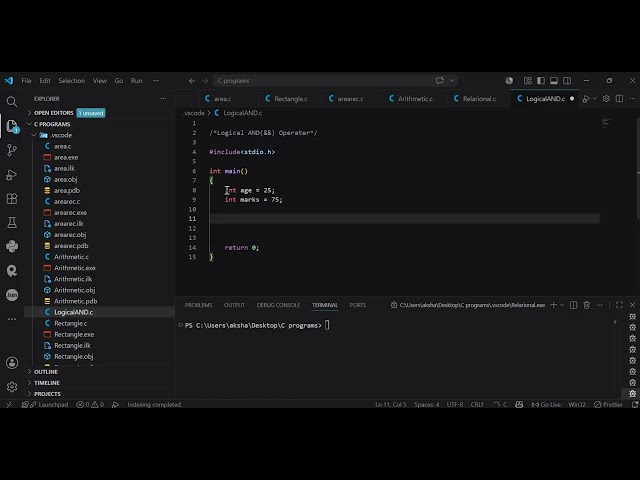Change line ending via CRLF
The image size is (640, 480).
pyautogui.click(x=477, y=404)
